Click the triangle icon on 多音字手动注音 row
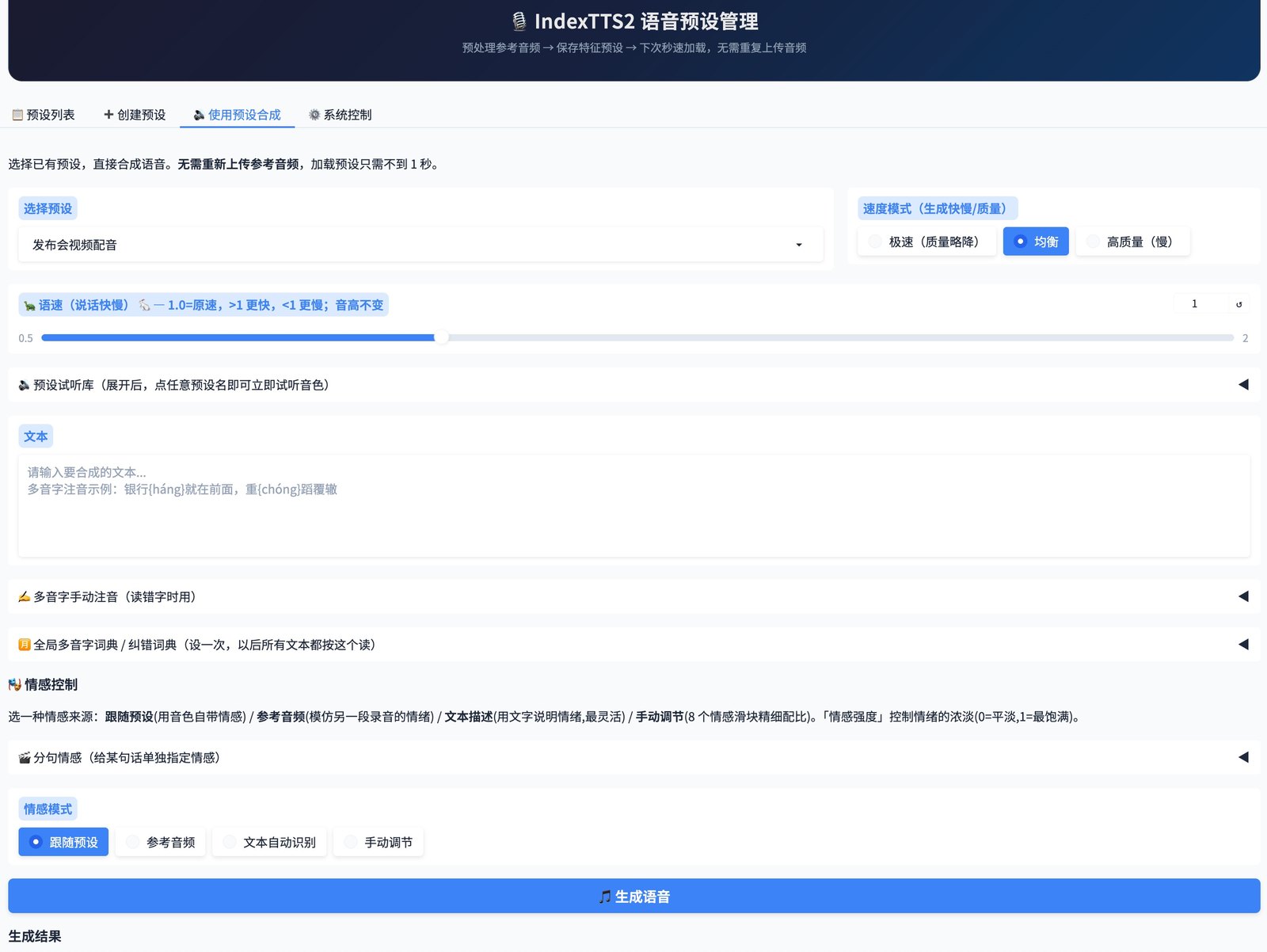 point(1243,596)
